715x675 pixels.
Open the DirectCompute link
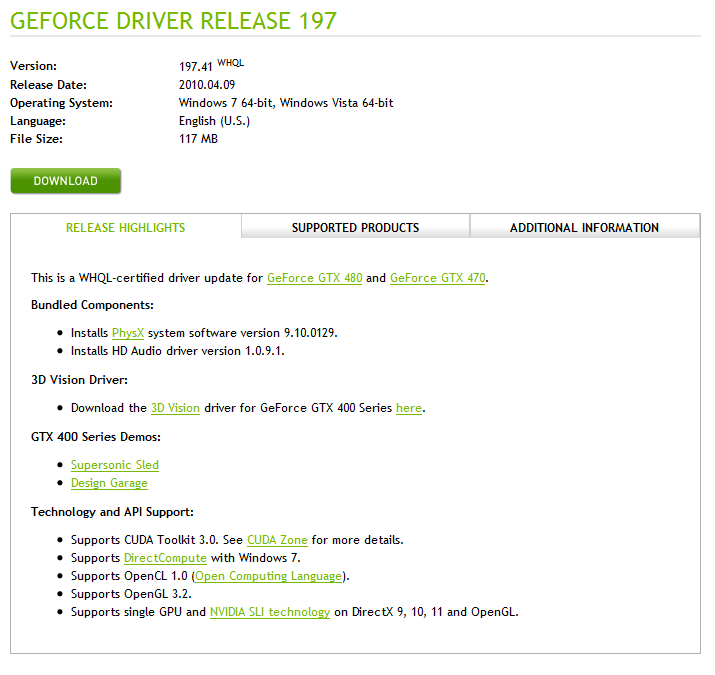(165, 558)
